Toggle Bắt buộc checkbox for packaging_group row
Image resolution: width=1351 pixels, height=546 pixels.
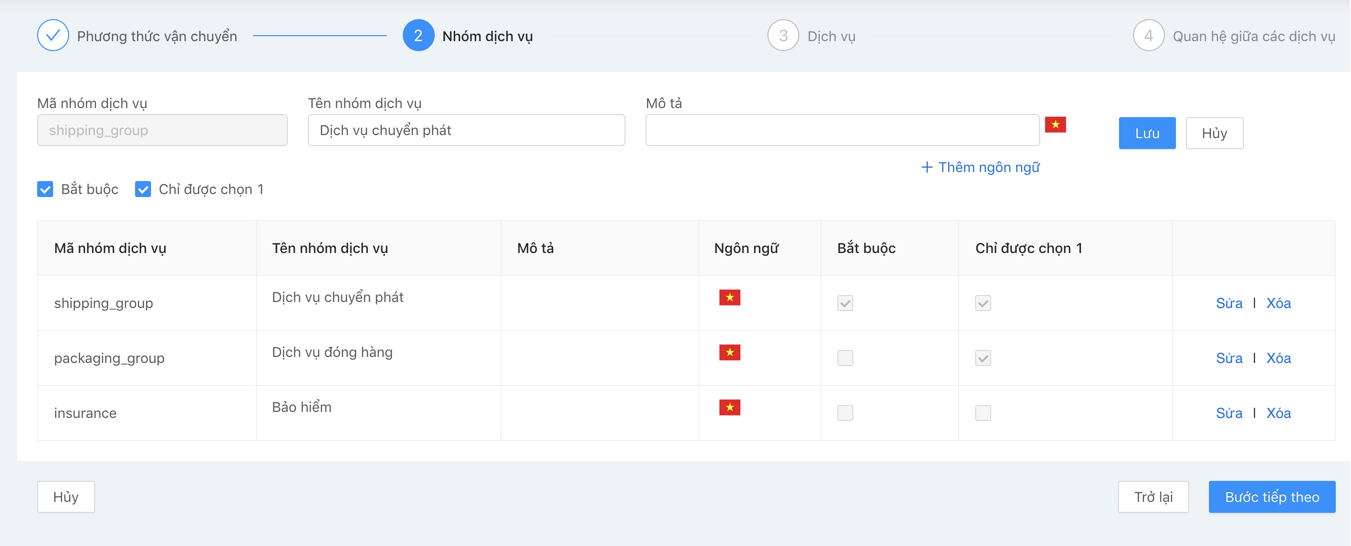[x=845, y=358]
